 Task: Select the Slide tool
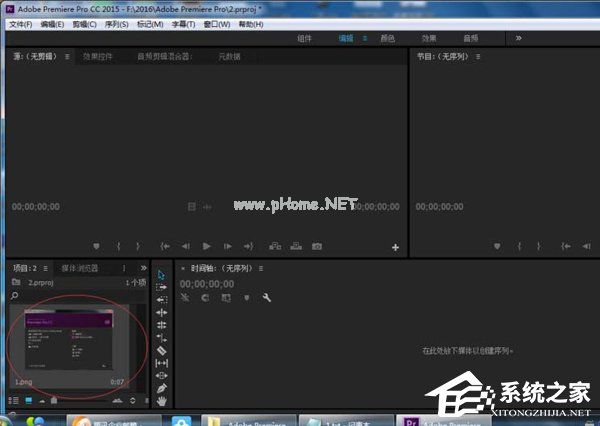coord(161,375)
